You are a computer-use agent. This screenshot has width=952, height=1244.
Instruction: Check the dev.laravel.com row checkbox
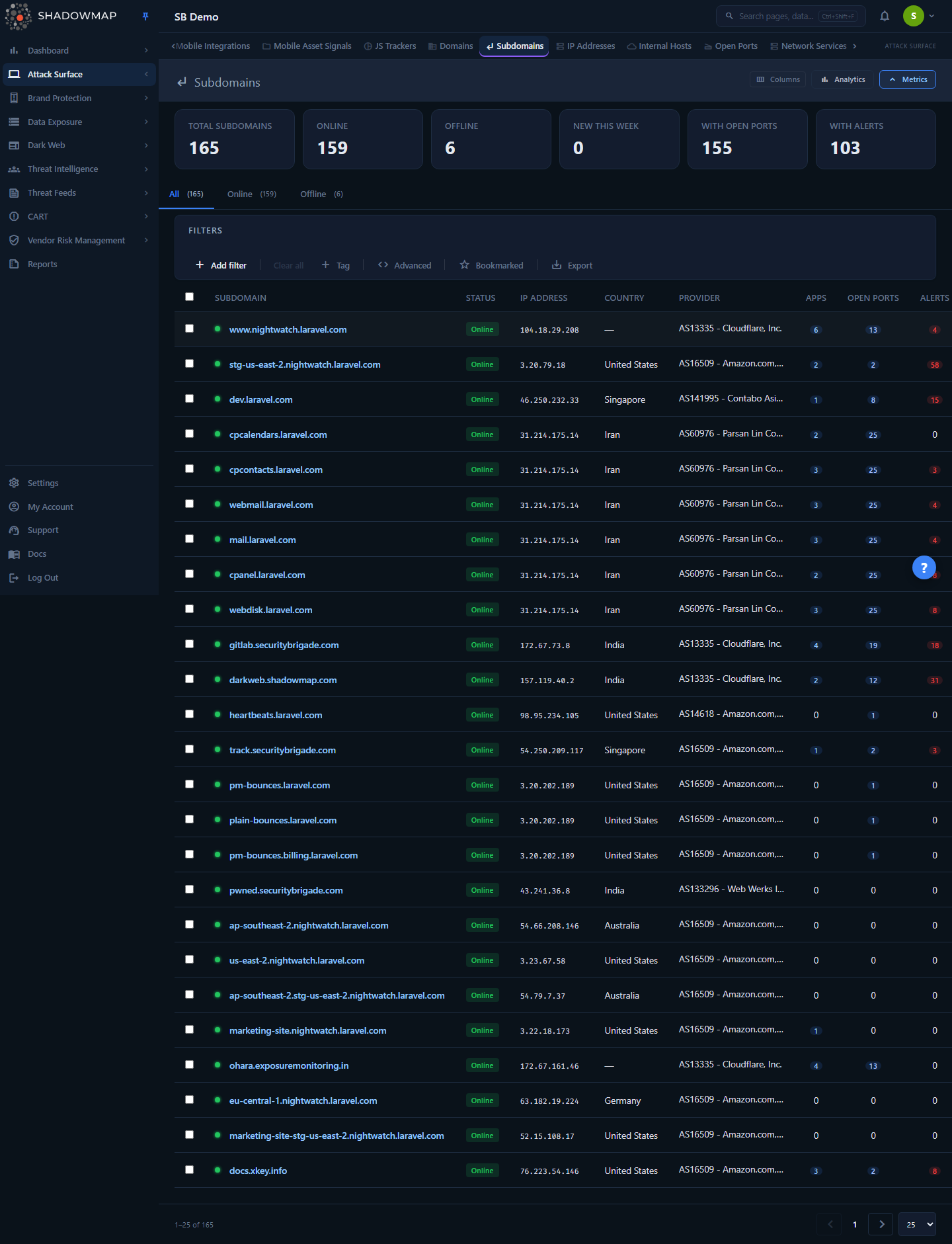click(190, 399)
